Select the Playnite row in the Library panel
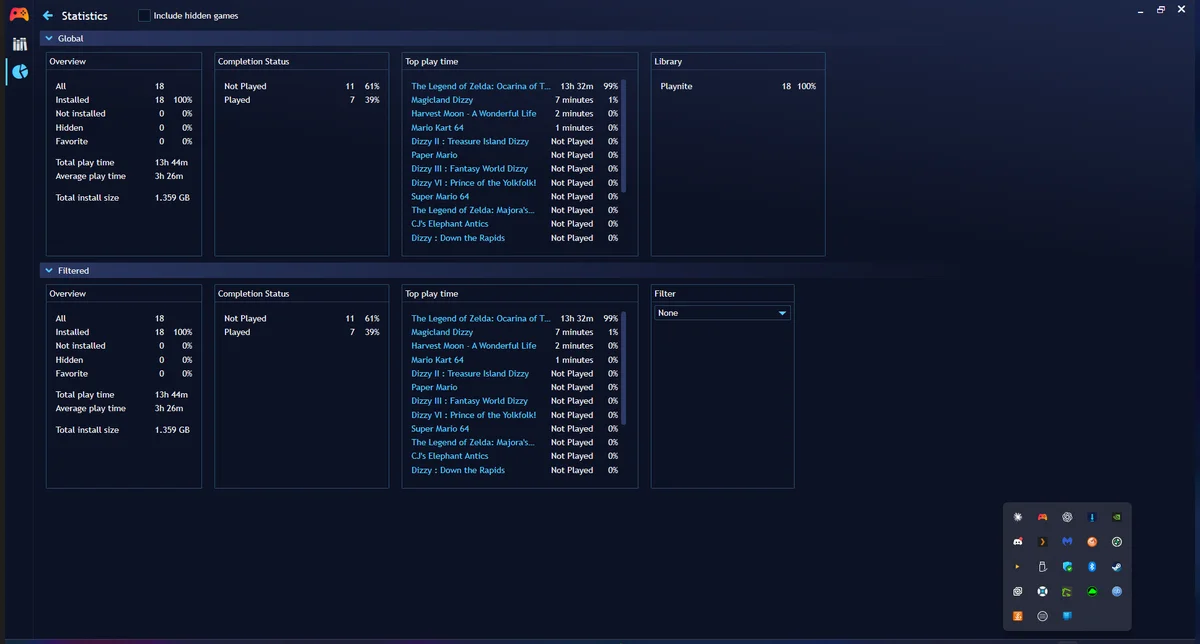1200x644 pixels. click(x=738, y=86)
